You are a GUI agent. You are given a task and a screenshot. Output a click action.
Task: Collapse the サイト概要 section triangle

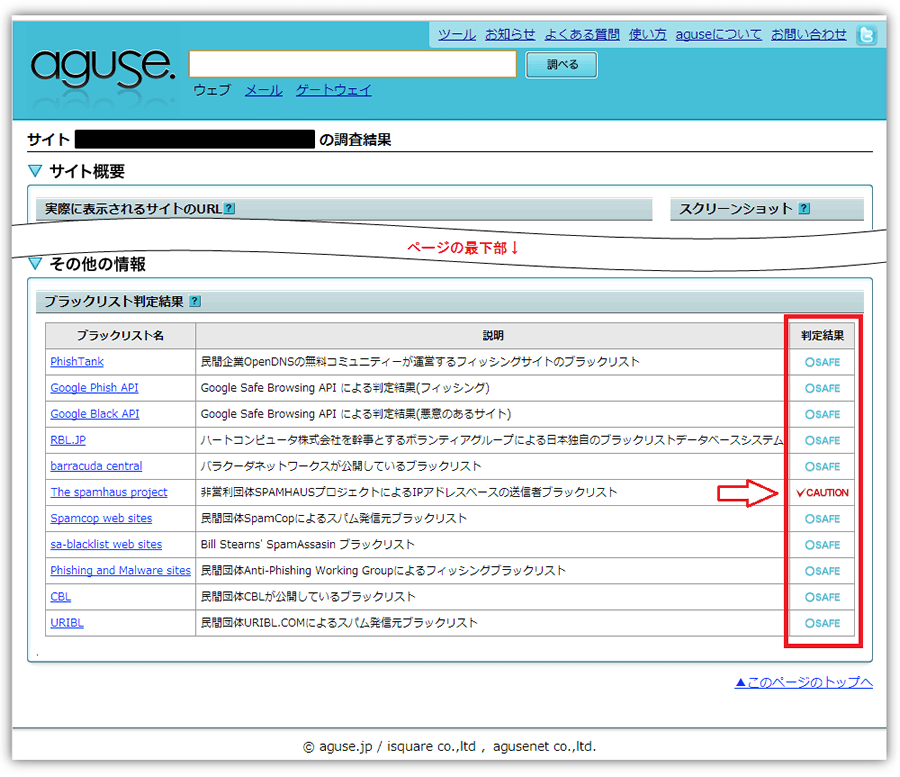coord(35,171)
